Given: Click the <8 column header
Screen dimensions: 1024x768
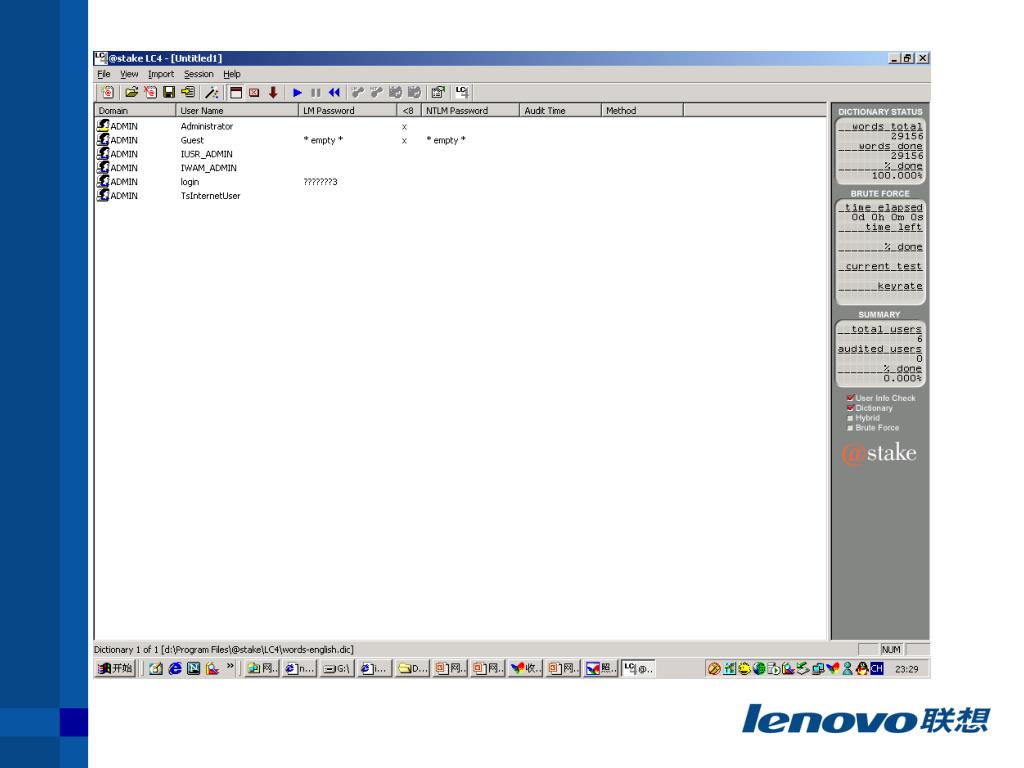Looking at the screenshot, I should point(409,110).
